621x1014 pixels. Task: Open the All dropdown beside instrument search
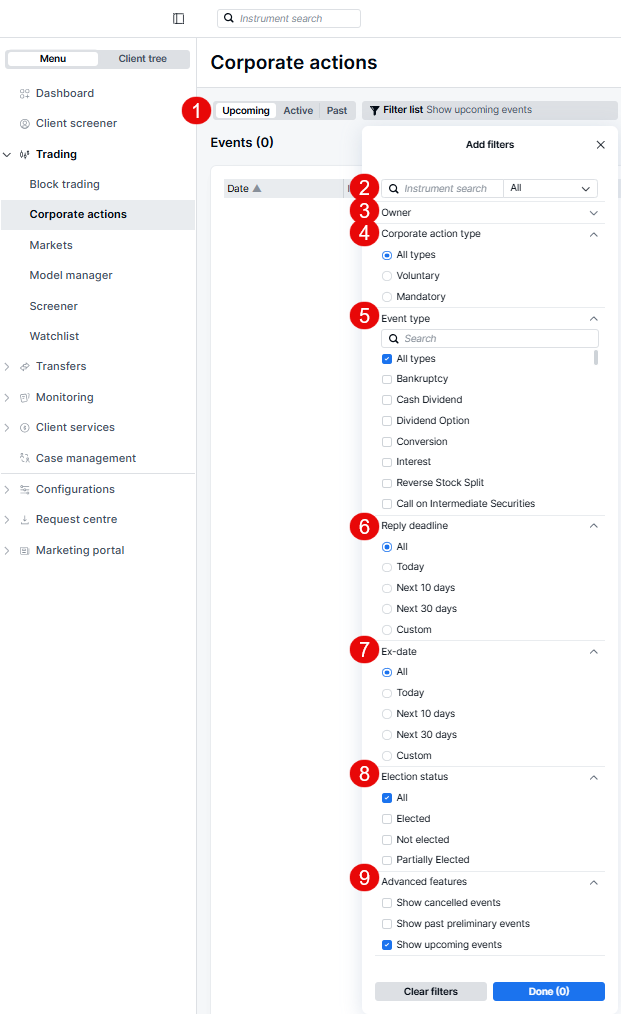[550, 188]
